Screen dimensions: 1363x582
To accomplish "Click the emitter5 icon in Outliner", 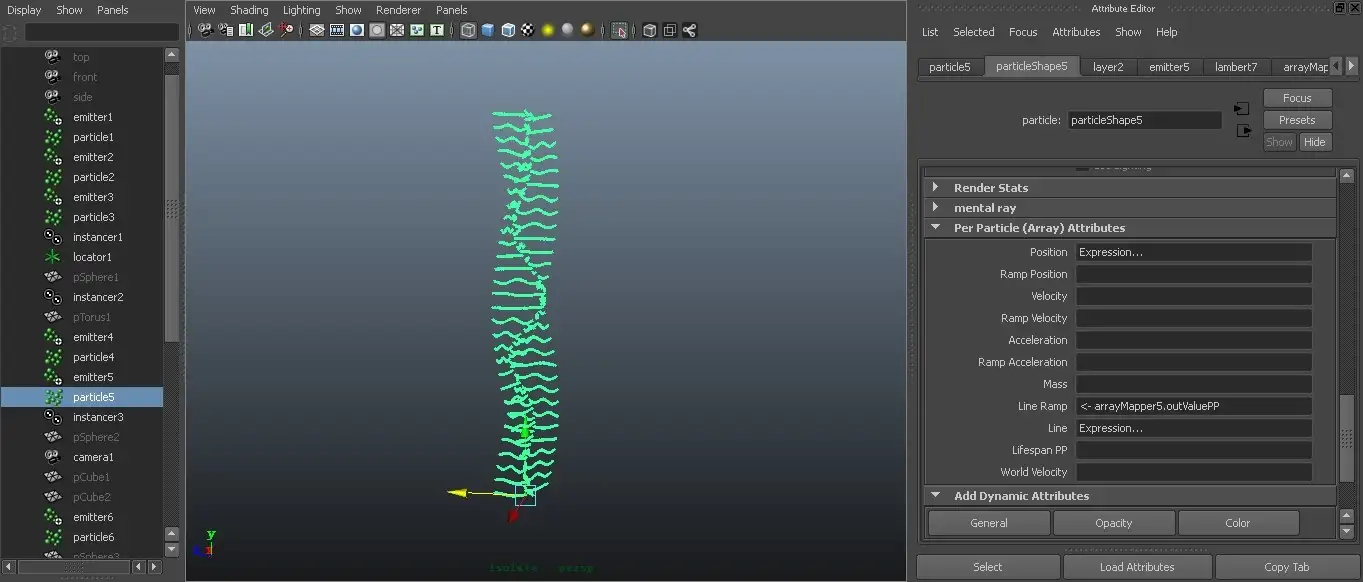I will click(x=53, y=377).
